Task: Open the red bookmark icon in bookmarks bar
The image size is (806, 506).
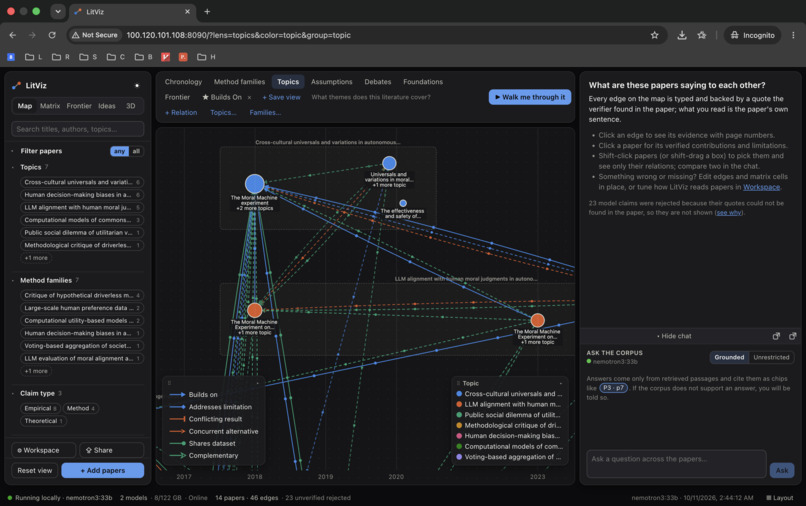Action: (x=166, y=57)
